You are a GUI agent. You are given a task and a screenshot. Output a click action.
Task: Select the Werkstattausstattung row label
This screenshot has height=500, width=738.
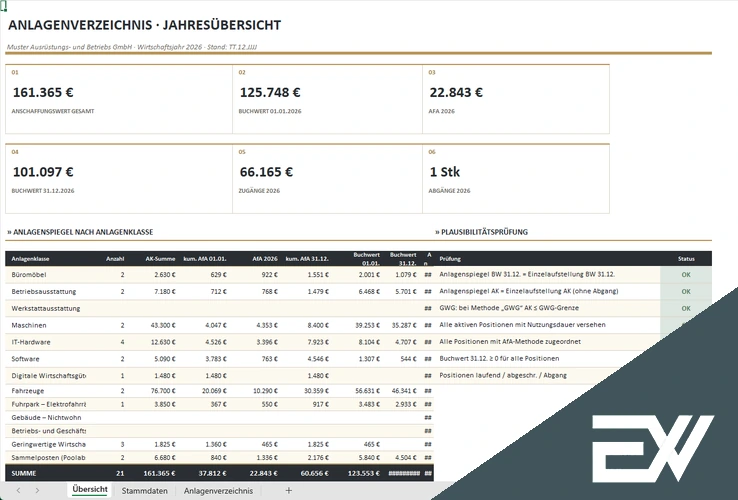click(46, 308)
